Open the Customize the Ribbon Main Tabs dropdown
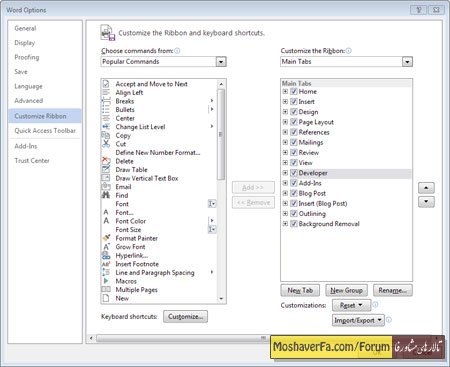 (x=407, y=62)
